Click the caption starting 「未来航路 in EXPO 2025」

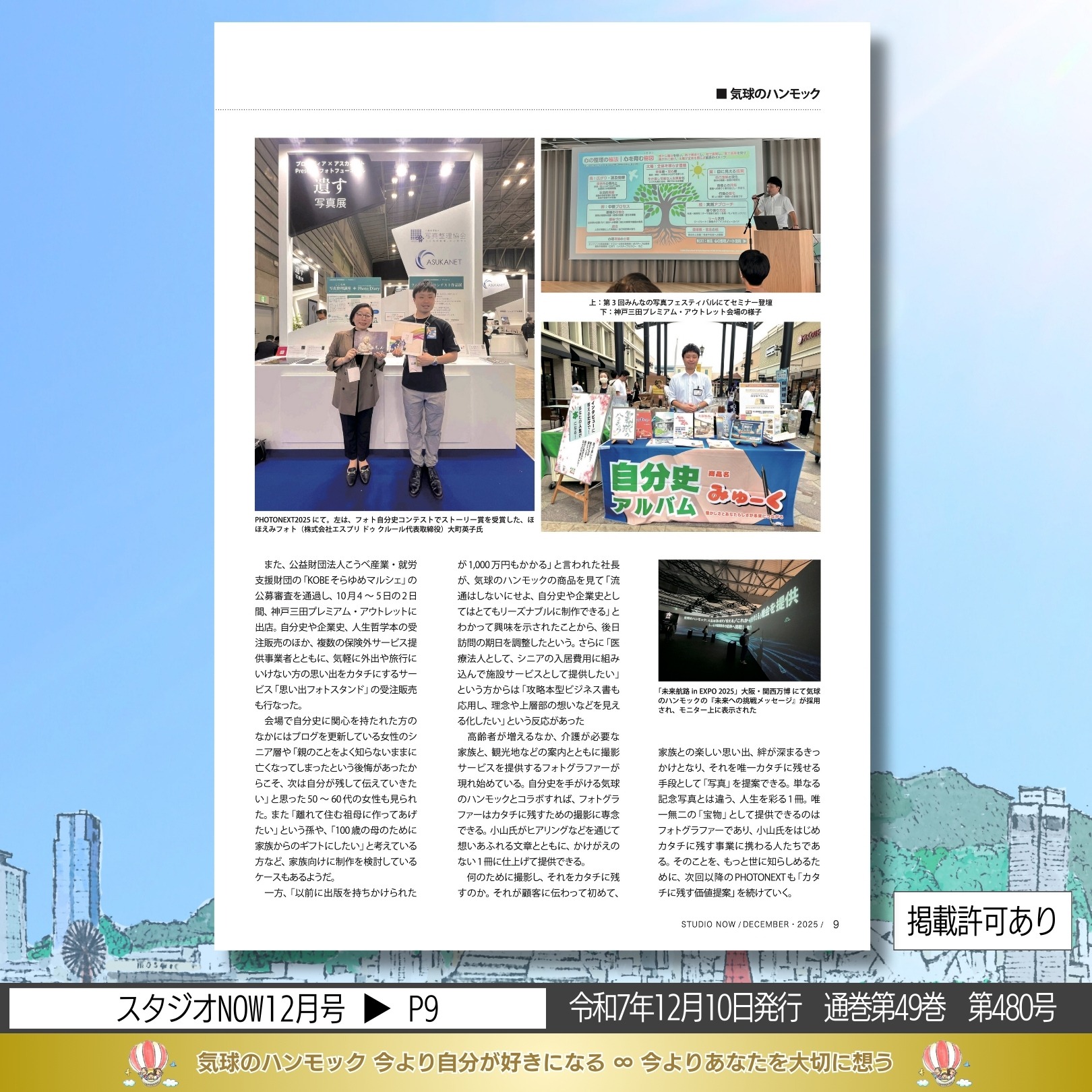739,700
